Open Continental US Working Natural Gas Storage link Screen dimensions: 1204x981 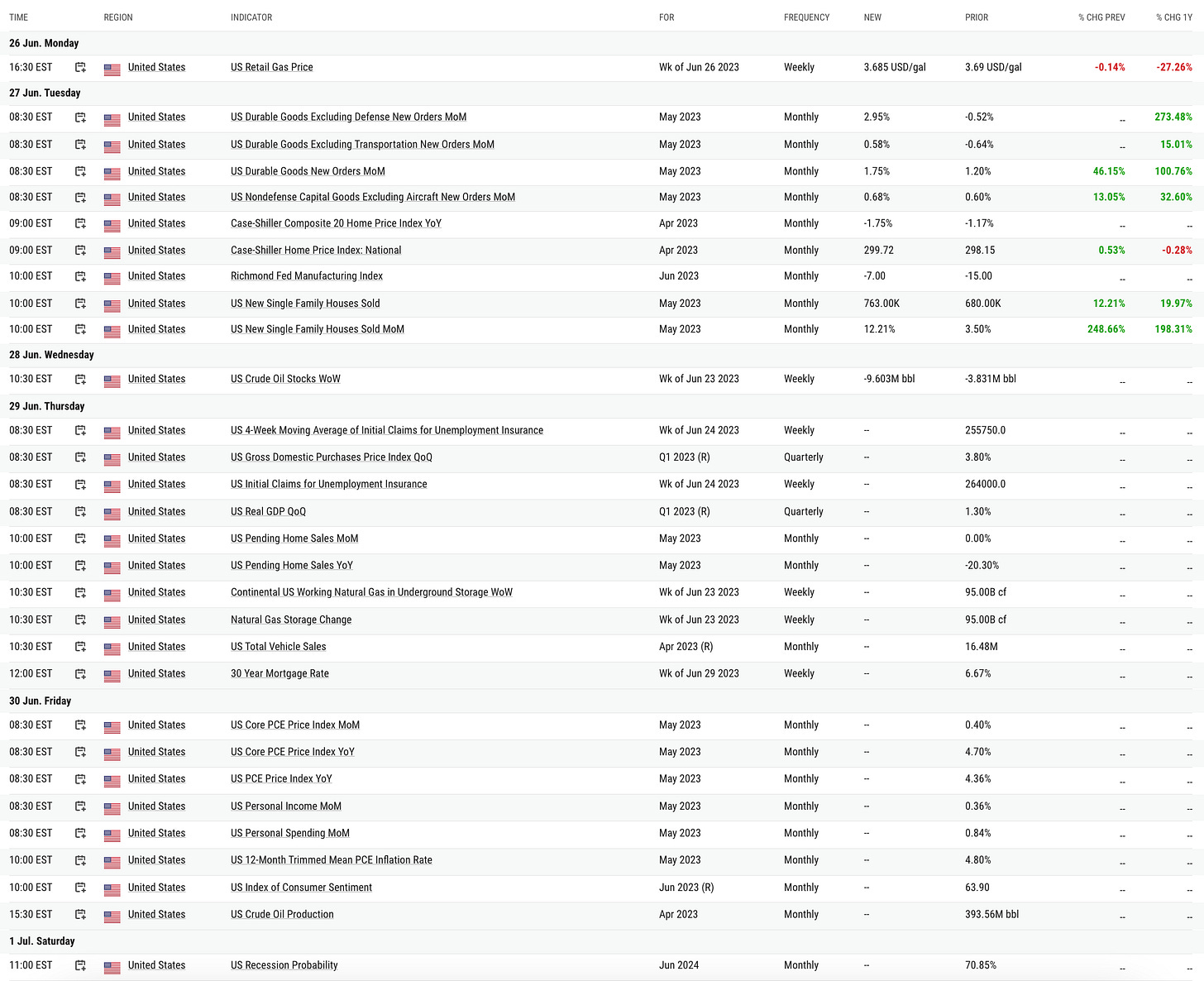coord(371,592)
